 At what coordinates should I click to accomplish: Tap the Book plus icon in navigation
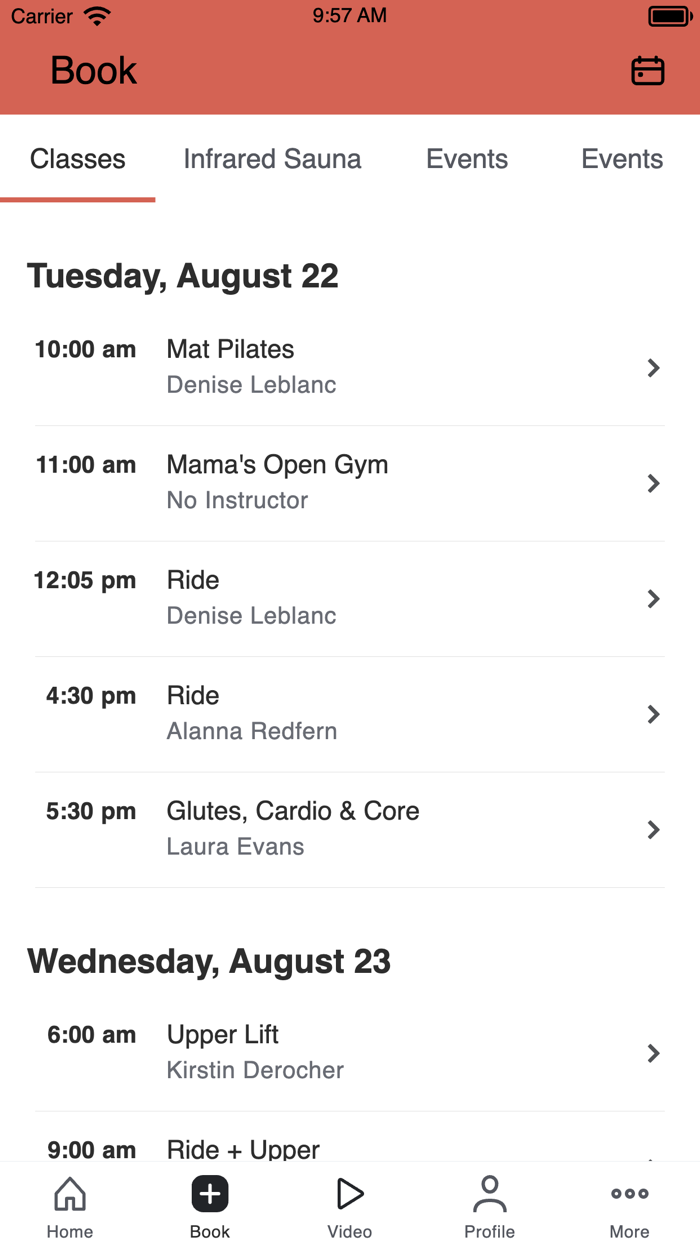pyautogui.click(x=209, y=1193)
